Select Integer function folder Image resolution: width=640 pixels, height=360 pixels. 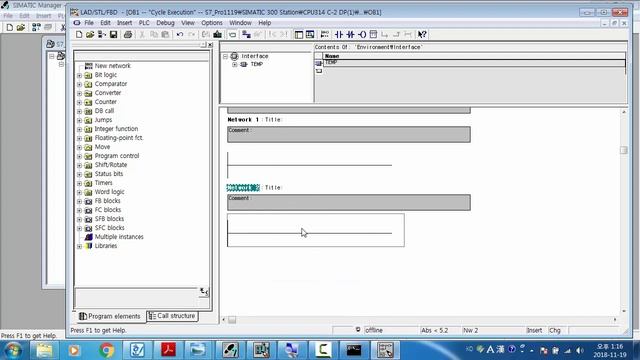click(x=116, y=129)
